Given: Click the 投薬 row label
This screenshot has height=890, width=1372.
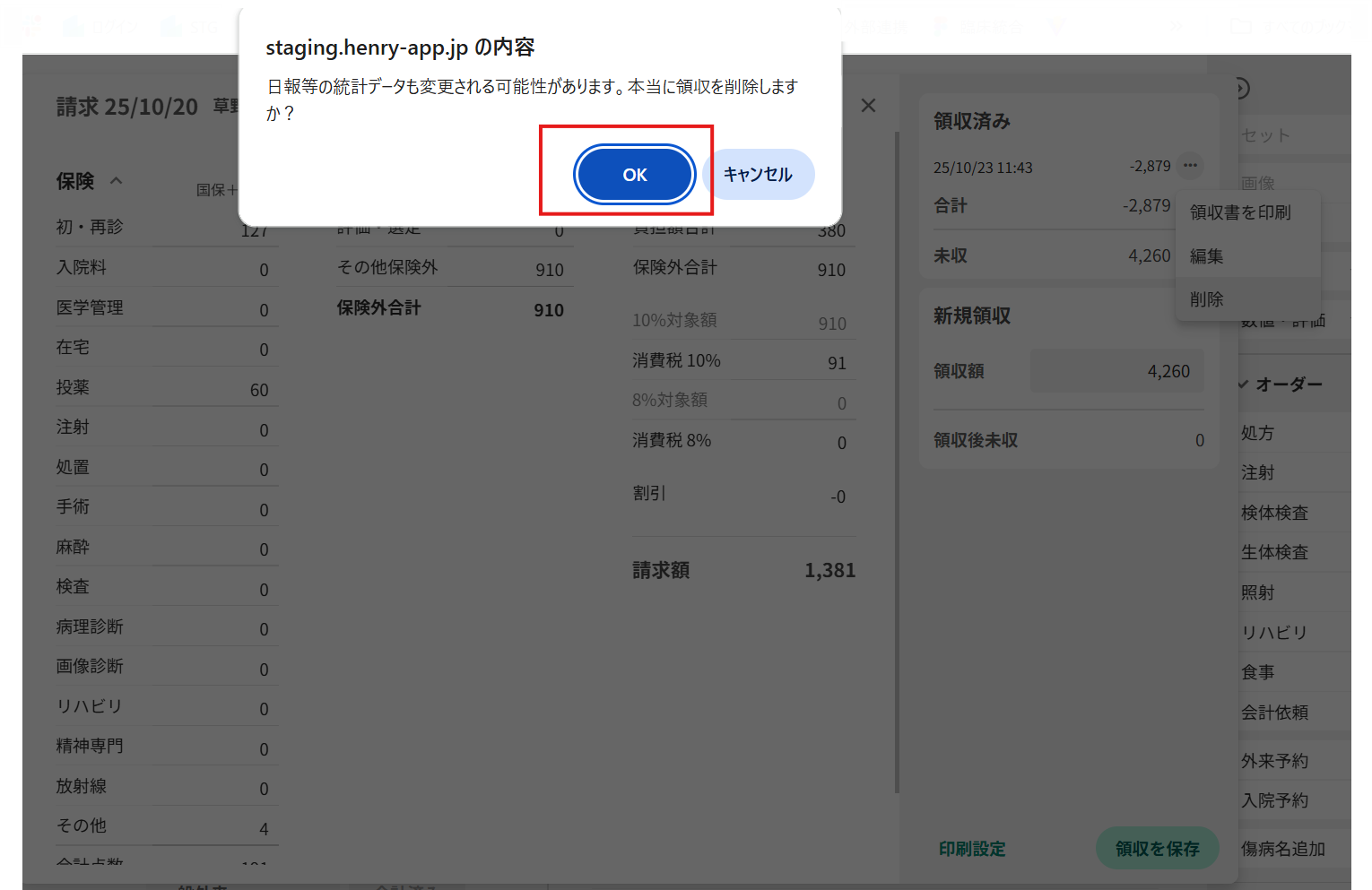Looking at the screenshot, I should pos(73,387).
